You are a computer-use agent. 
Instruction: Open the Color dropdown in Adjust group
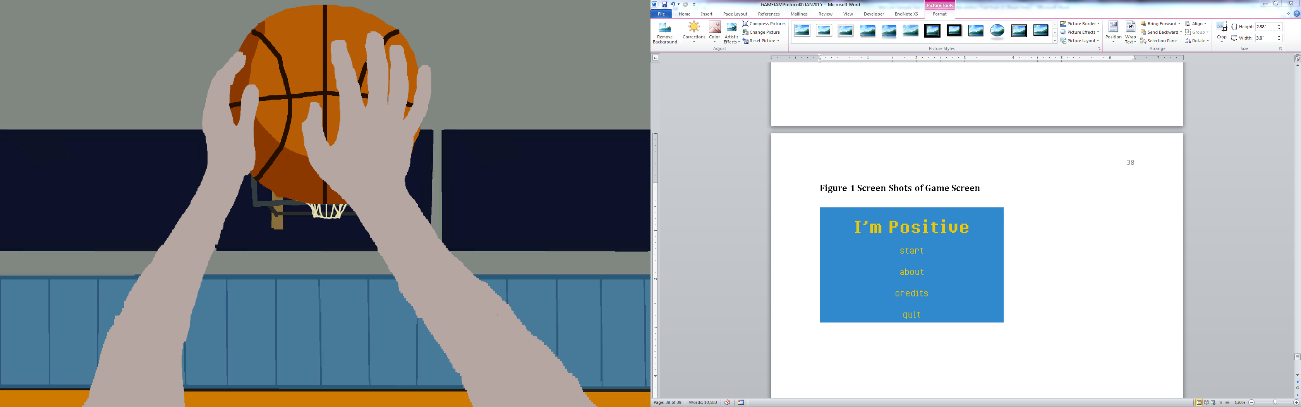714,32
